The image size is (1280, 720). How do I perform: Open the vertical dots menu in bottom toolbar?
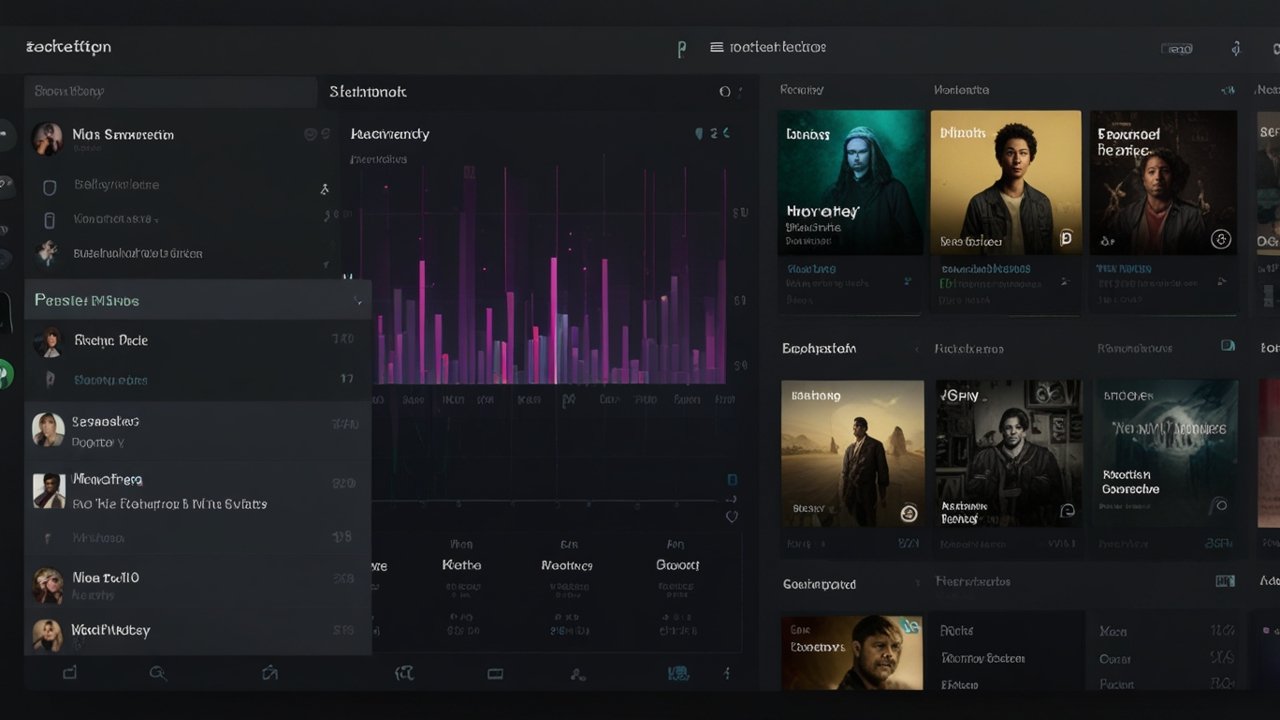727,673
